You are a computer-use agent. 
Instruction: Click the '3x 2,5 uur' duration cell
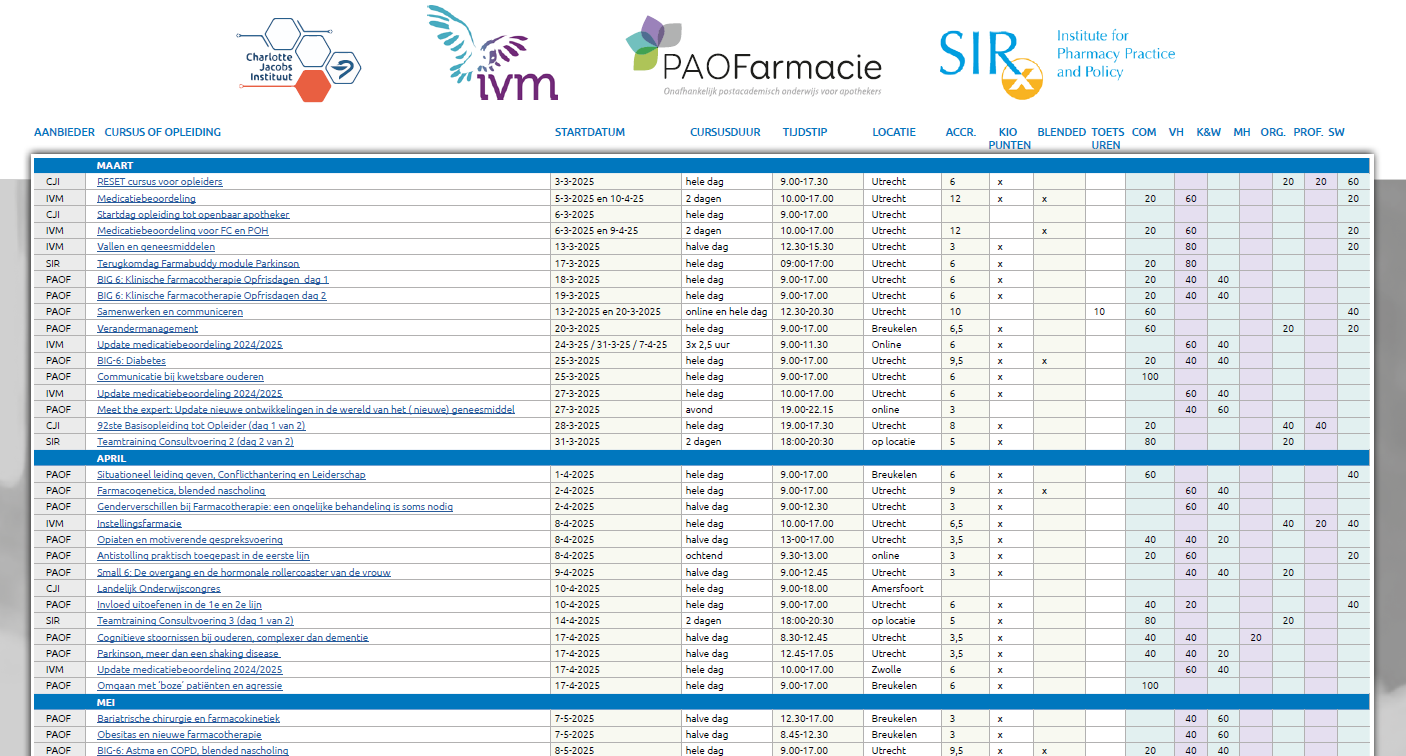tap(726, 344)
